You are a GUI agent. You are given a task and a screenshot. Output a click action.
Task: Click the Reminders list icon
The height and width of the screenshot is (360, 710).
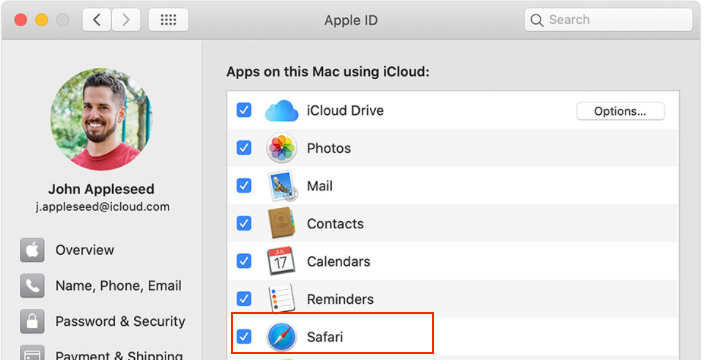tap(281, 298)
